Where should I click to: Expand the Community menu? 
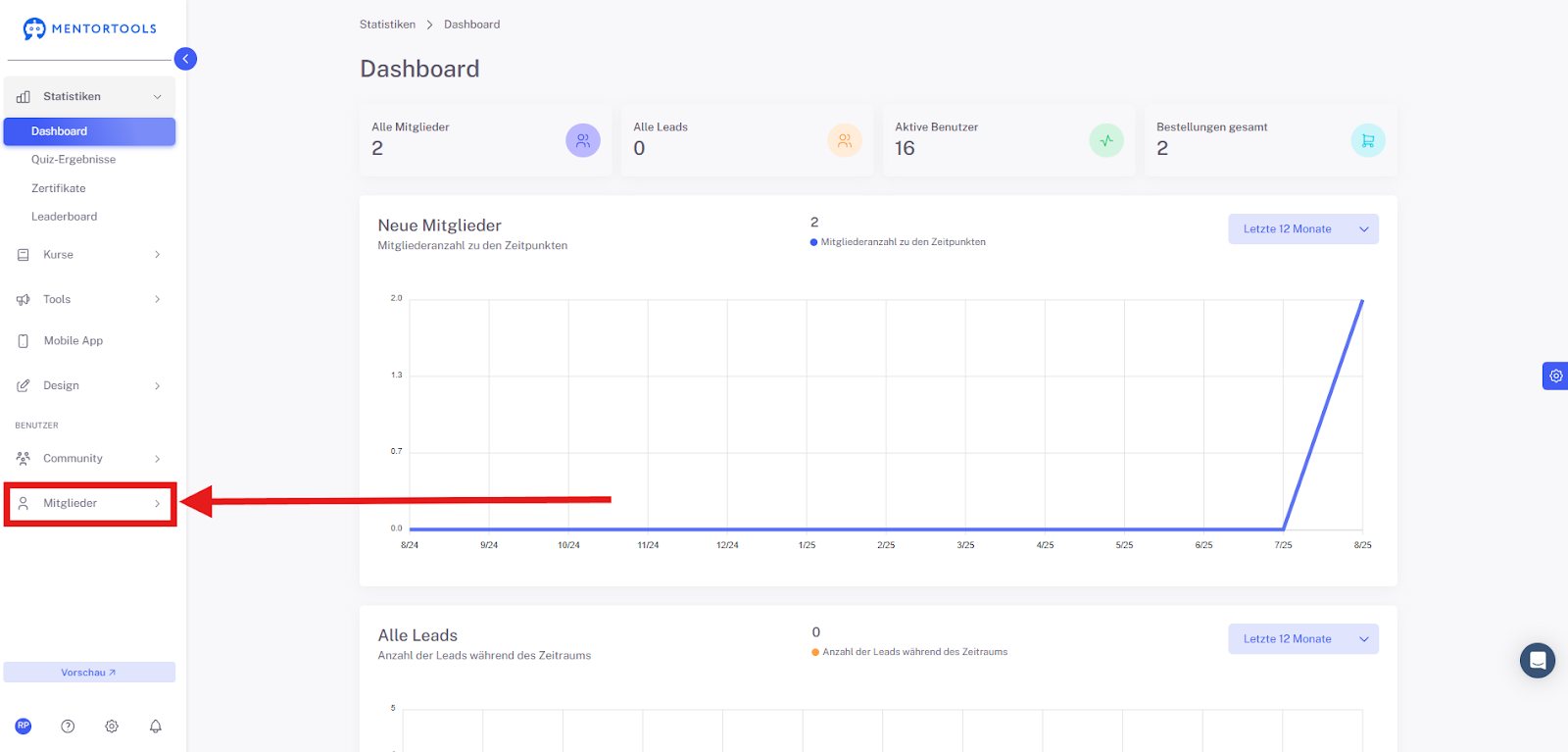tap(89, 458)
